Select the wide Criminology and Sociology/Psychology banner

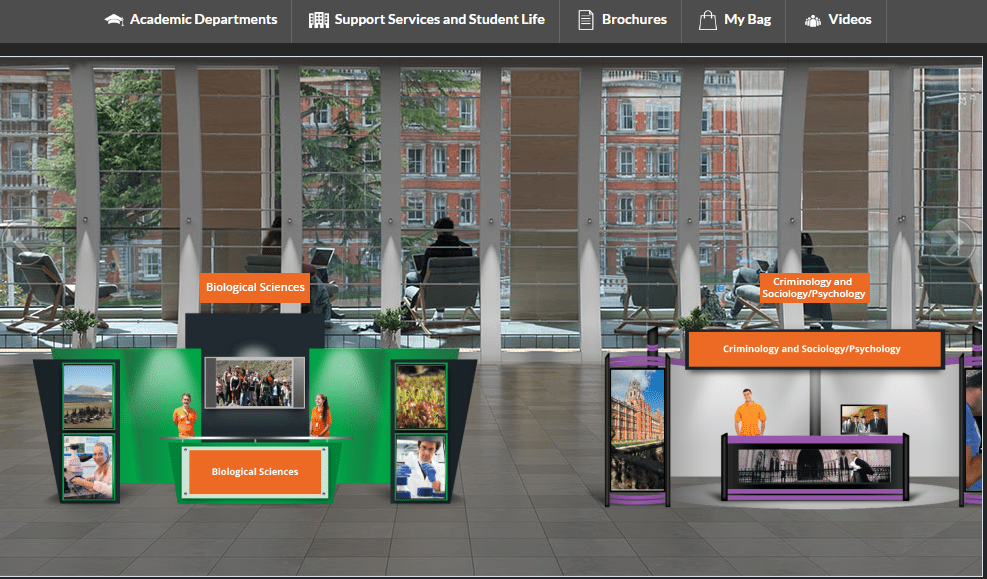814,349
